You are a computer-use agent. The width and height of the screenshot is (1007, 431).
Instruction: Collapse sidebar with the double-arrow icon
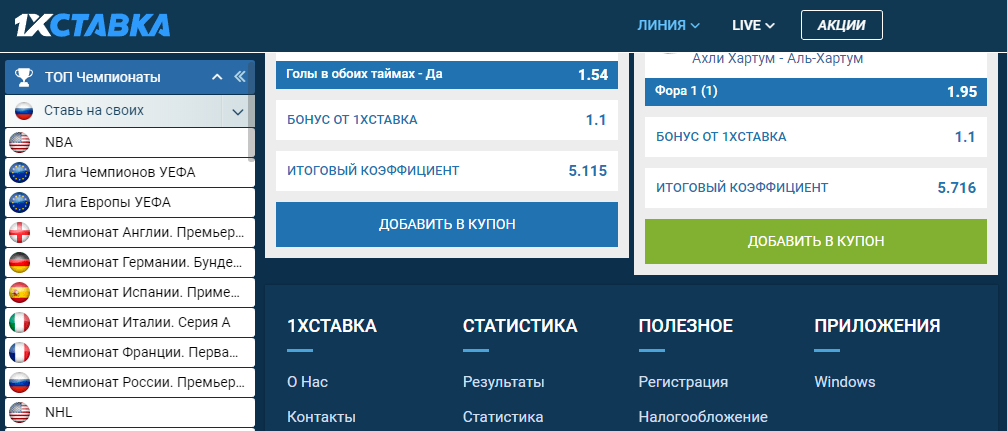pos(240,77)
